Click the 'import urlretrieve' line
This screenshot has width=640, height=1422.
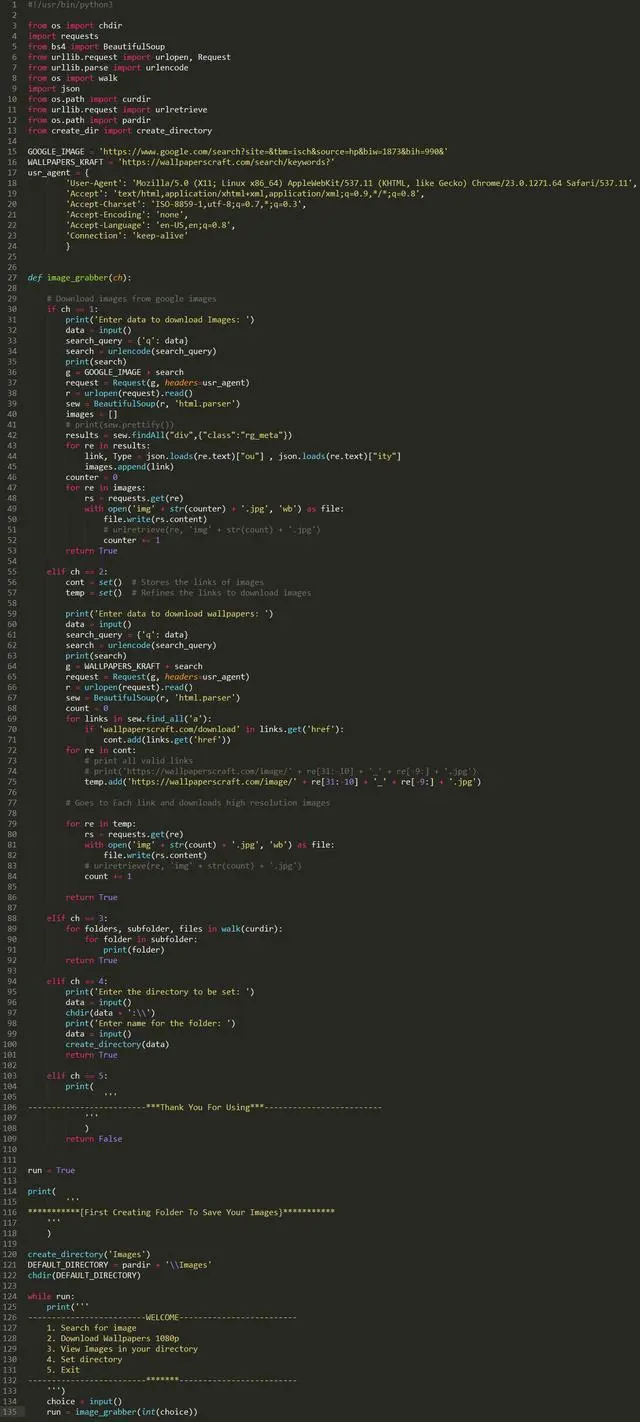[118, 109]
